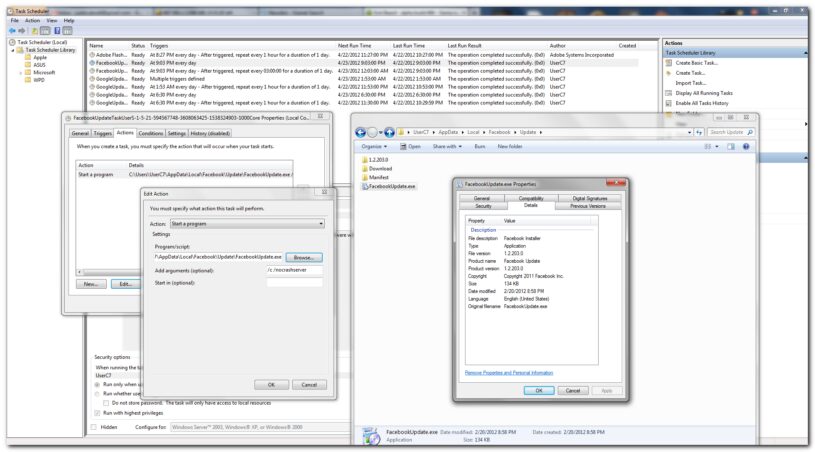Toggle the Hidden checkbox
This screenshot has width=815, height=452.
[94, 427]
